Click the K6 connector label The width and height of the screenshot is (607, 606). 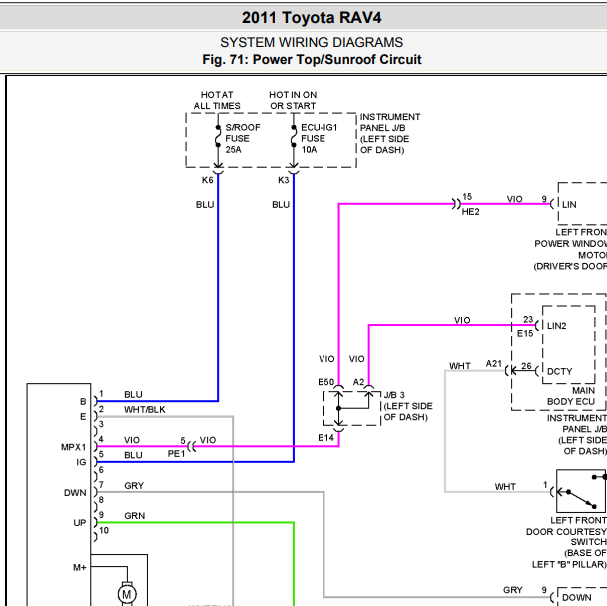[x=207, y=180]
